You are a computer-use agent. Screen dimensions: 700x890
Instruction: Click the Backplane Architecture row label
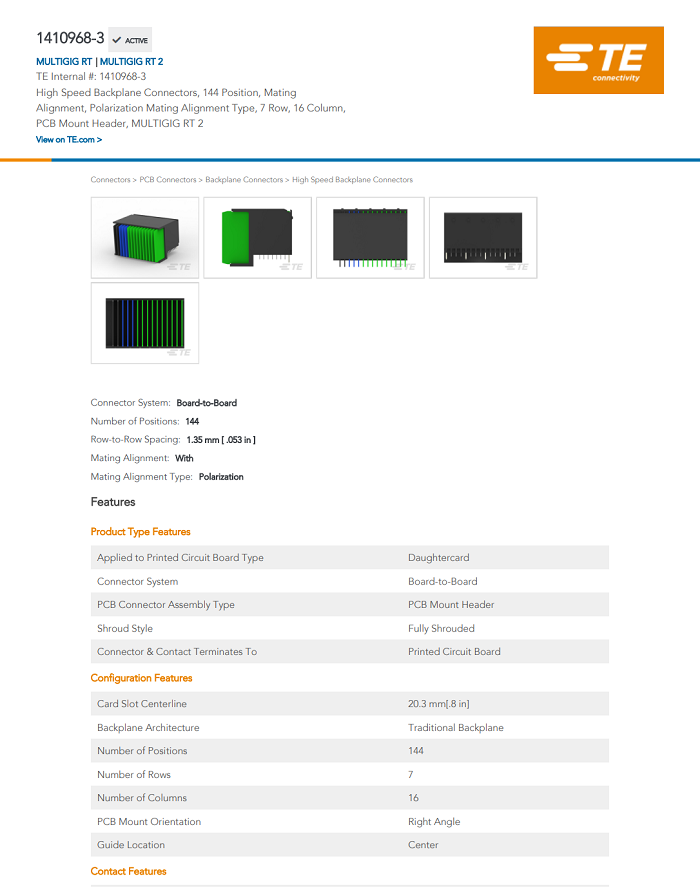click(148, 728)
